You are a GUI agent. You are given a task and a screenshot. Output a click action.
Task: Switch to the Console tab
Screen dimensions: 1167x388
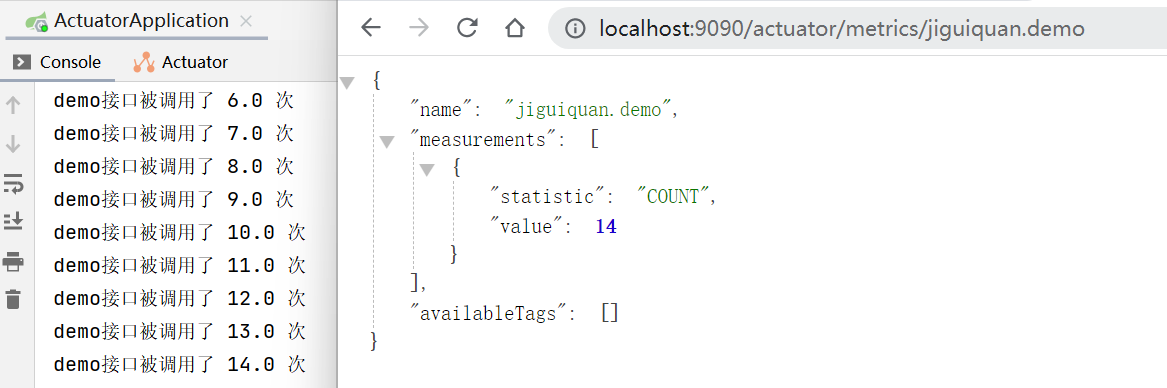(57, 63)
